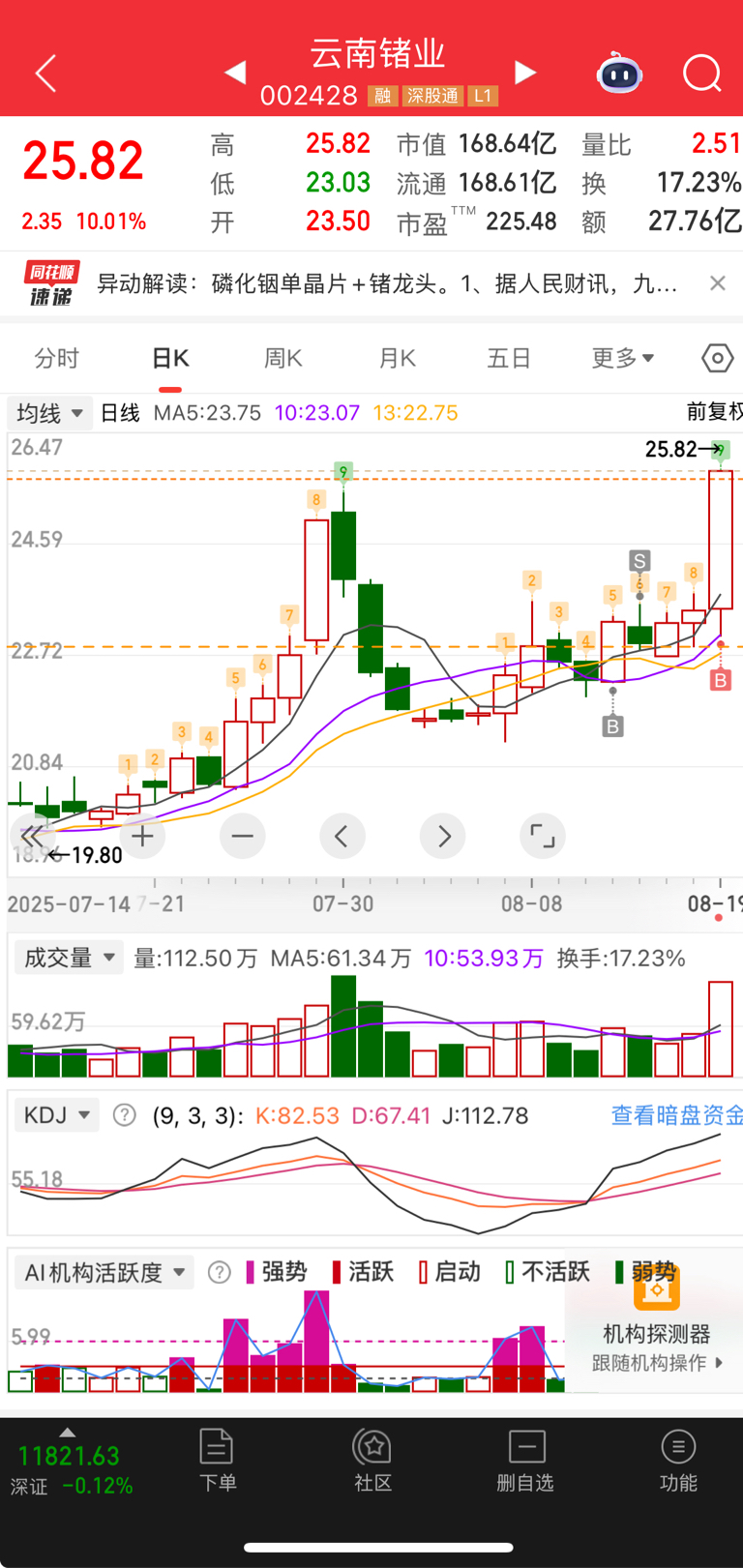Tap the 启动 hollow red legend swatch
Image resolution: width=743 pixels, height=1568 pixels.
pos(423,1272)
